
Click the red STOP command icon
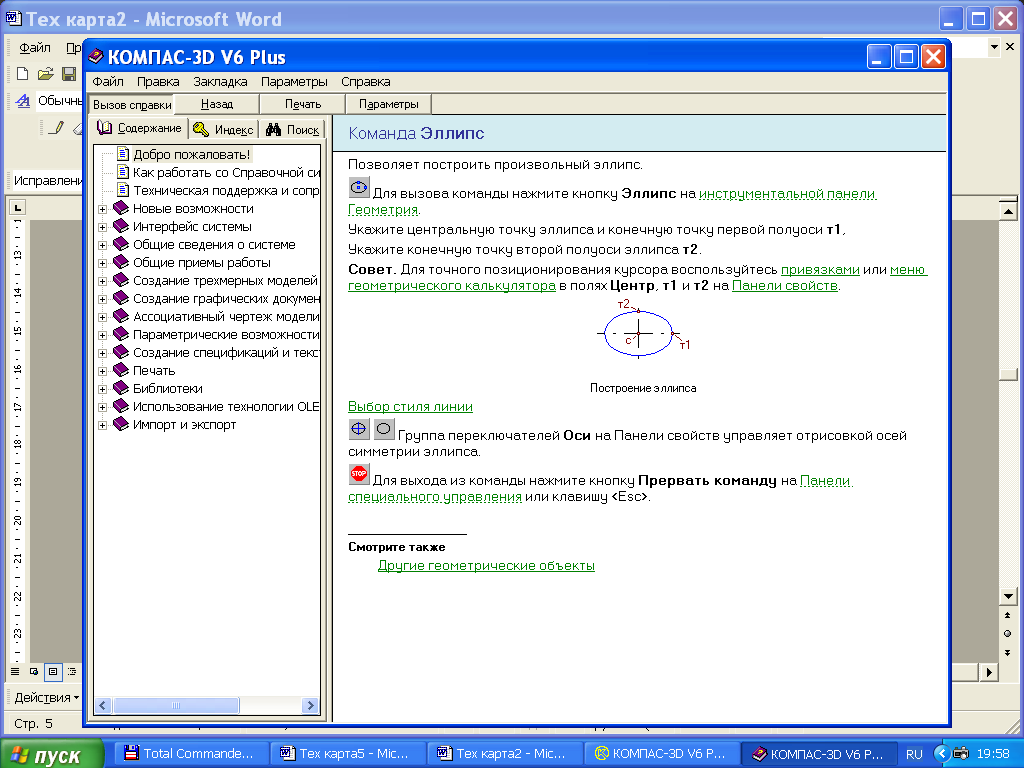point(359,473)
